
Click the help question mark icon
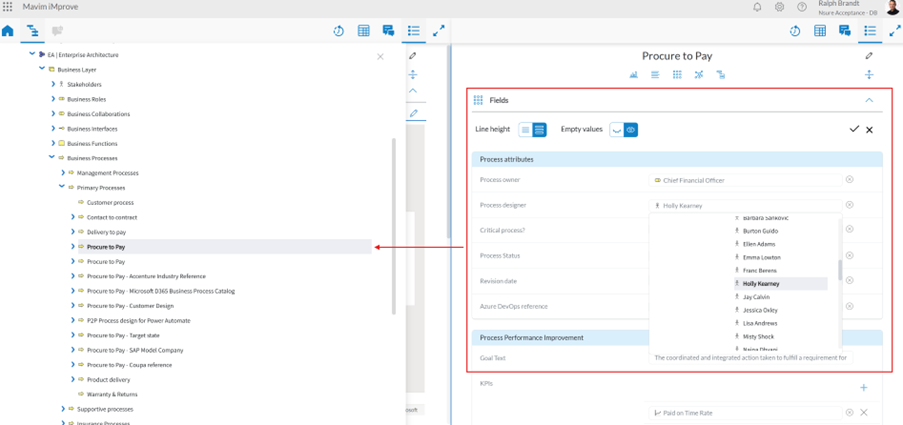click(801, 7)
